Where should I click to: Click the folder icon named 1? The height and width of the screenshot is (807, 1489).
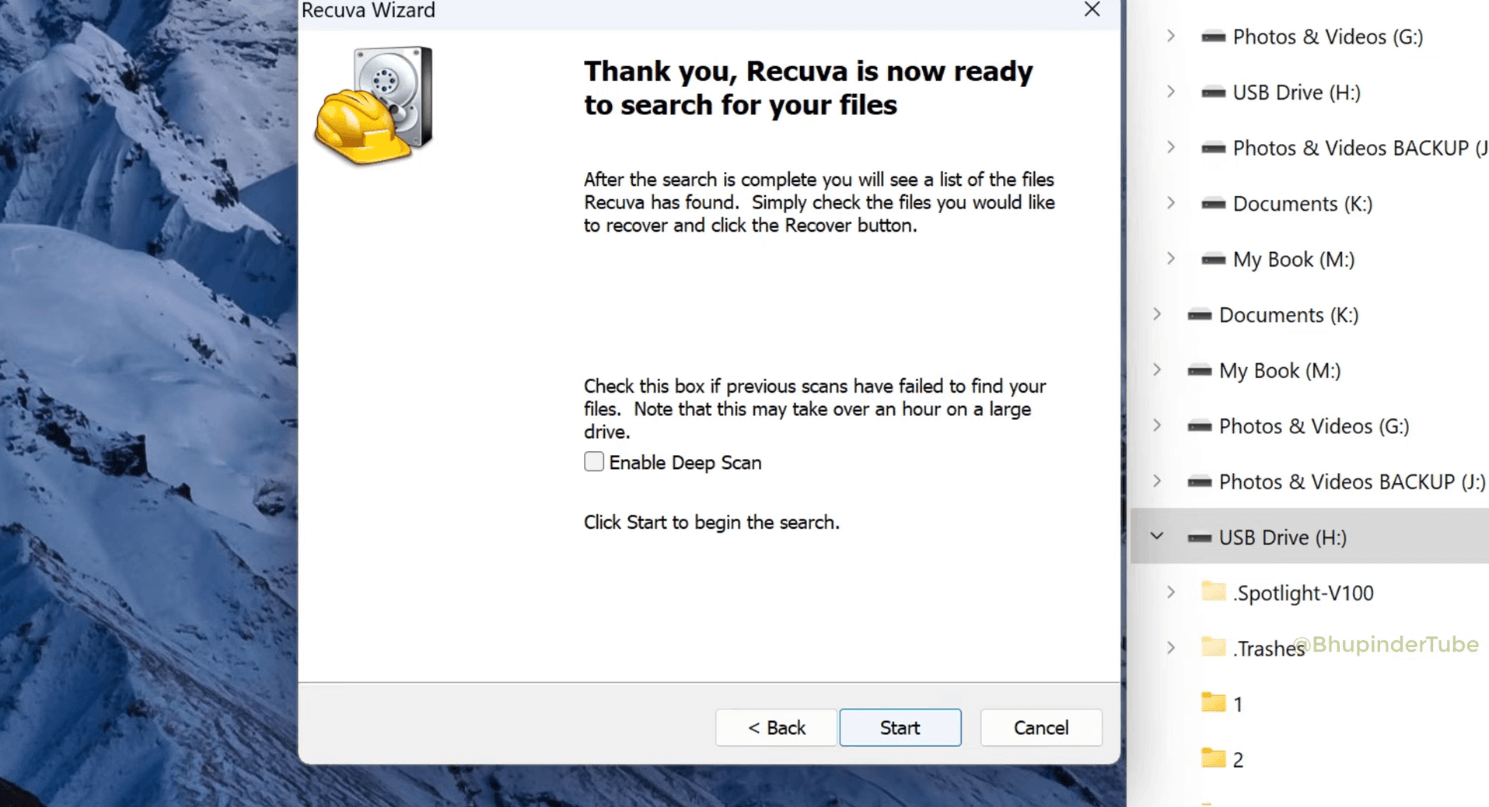(1213, 703)
